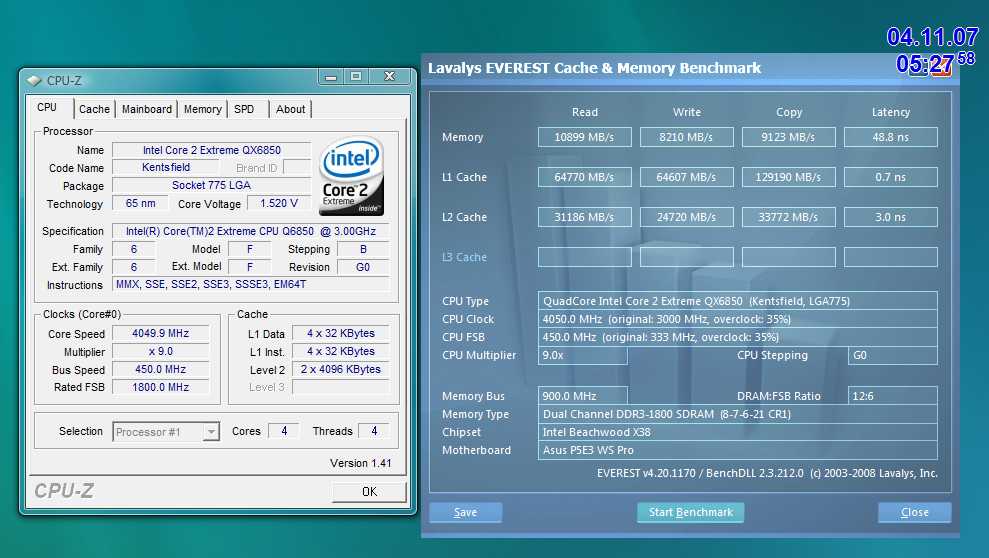Click the L1 Cache Write value 64607 MB/s
This screenshot has height=558, width=989.
tap(686, 177)
